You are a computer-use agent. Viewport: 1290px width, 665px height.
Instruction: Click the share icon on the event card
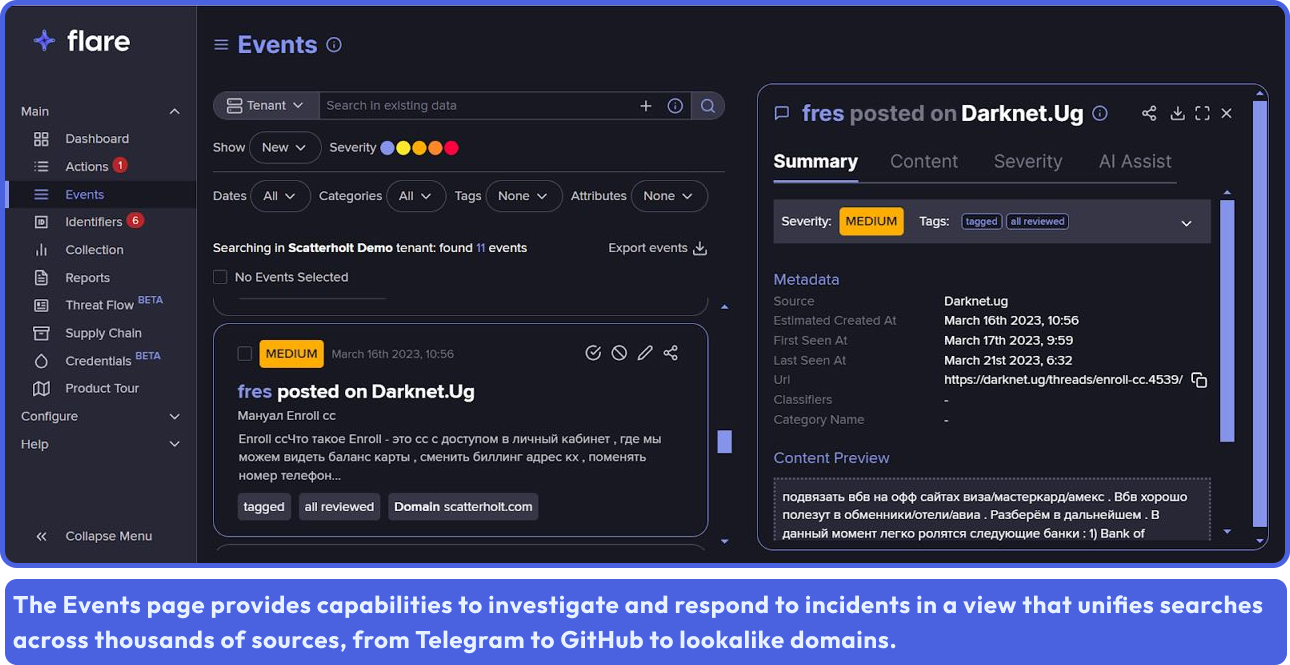(x=671, y=353)
